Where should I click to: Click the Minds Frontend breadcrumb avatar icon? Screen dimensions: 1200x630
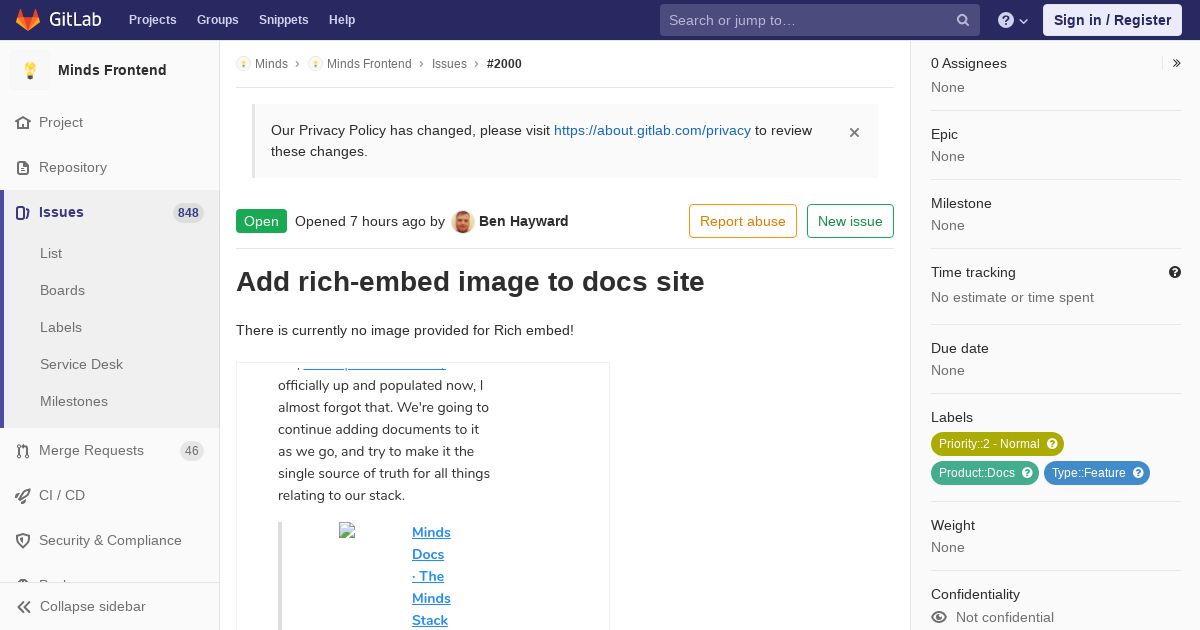[315, 64]
